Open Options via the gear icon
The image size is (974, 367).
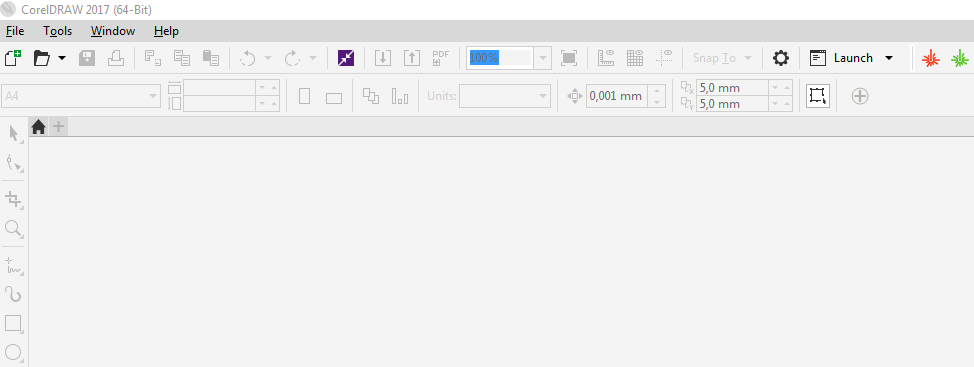point(781,58)
